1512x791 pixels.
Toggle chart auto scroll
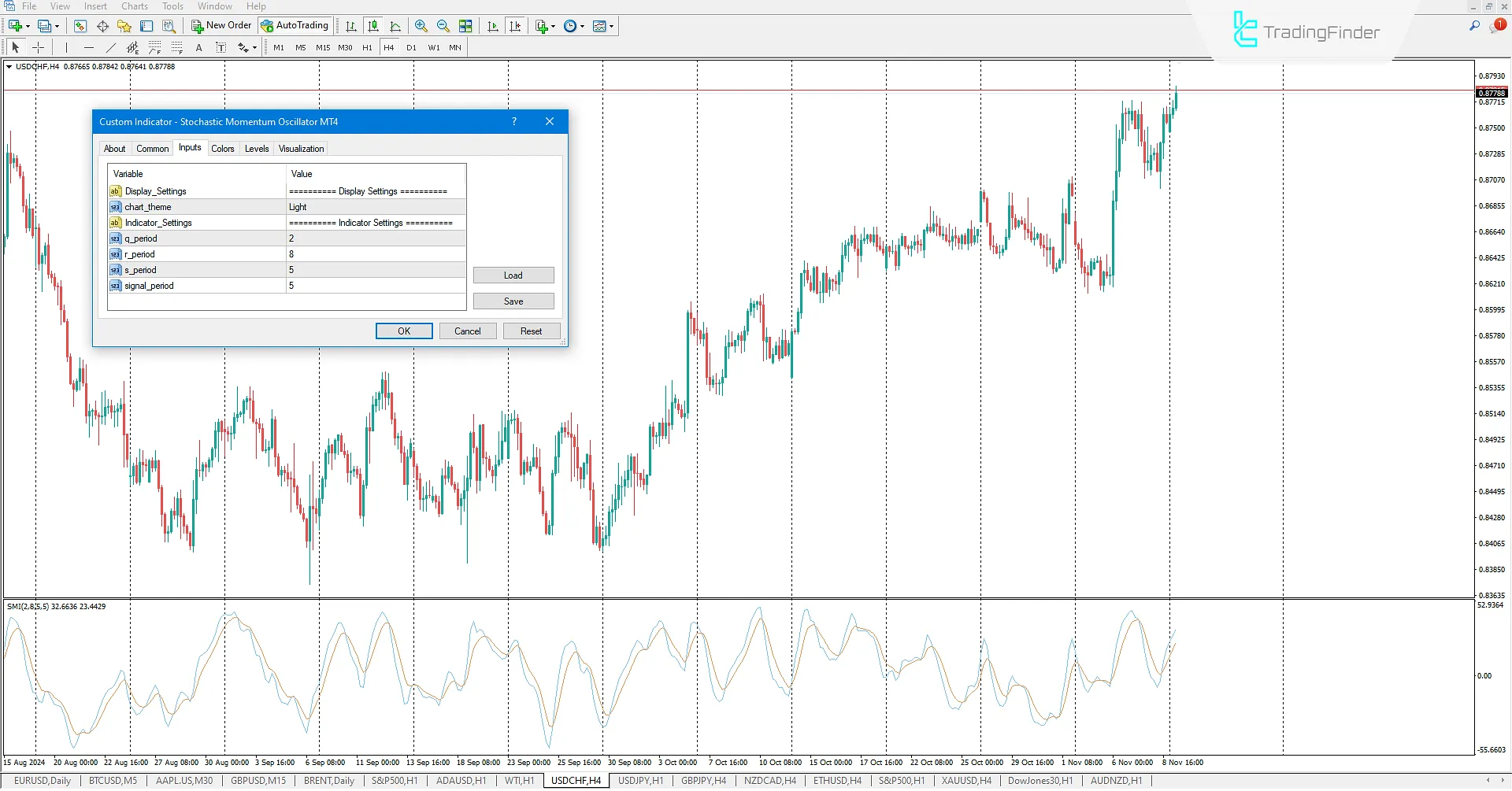click(492, 25)
